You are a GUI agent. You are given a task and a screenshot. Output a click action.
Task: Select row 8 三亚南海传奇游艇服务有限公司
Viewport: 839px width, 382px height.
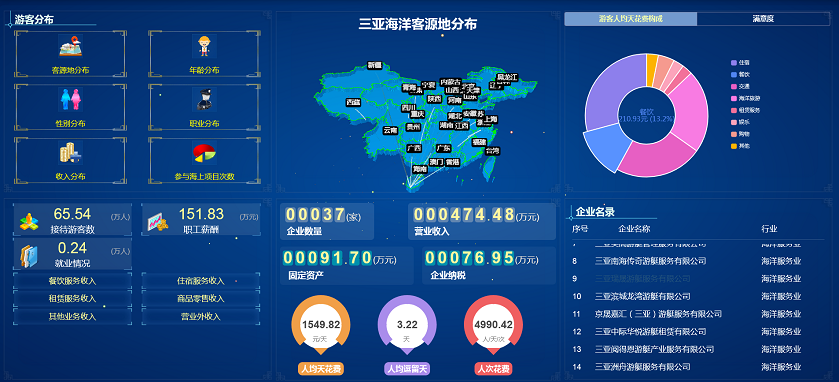point(698,261)
